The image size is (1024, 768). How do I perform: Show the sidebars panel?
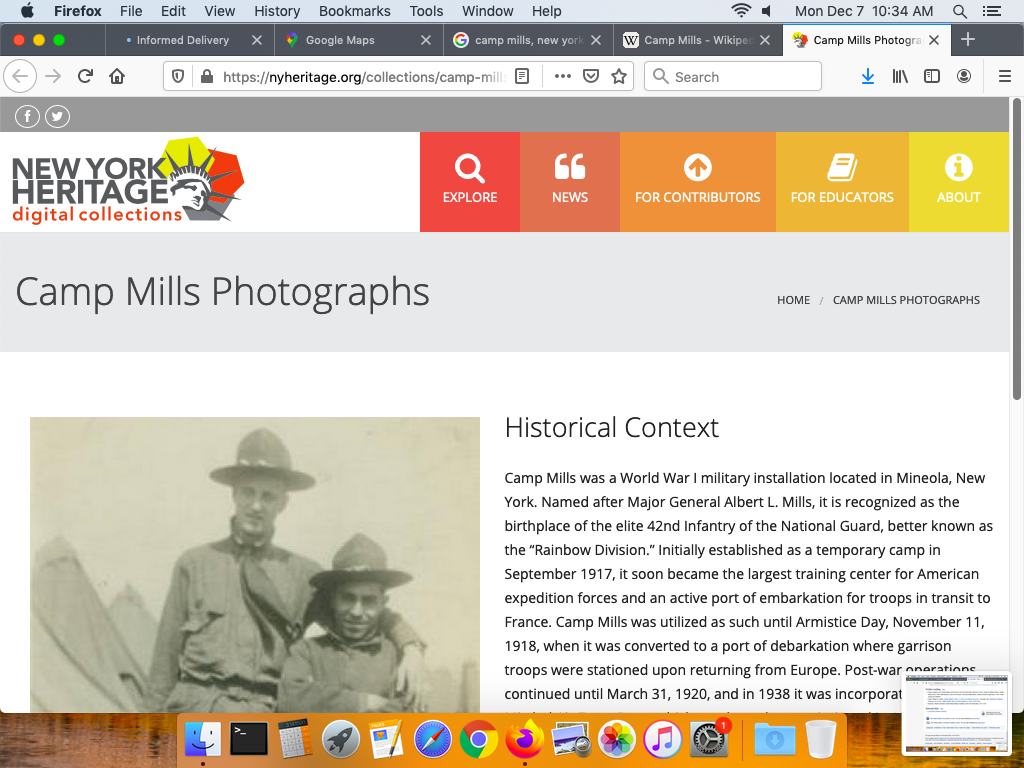click(x=932, y=77)
